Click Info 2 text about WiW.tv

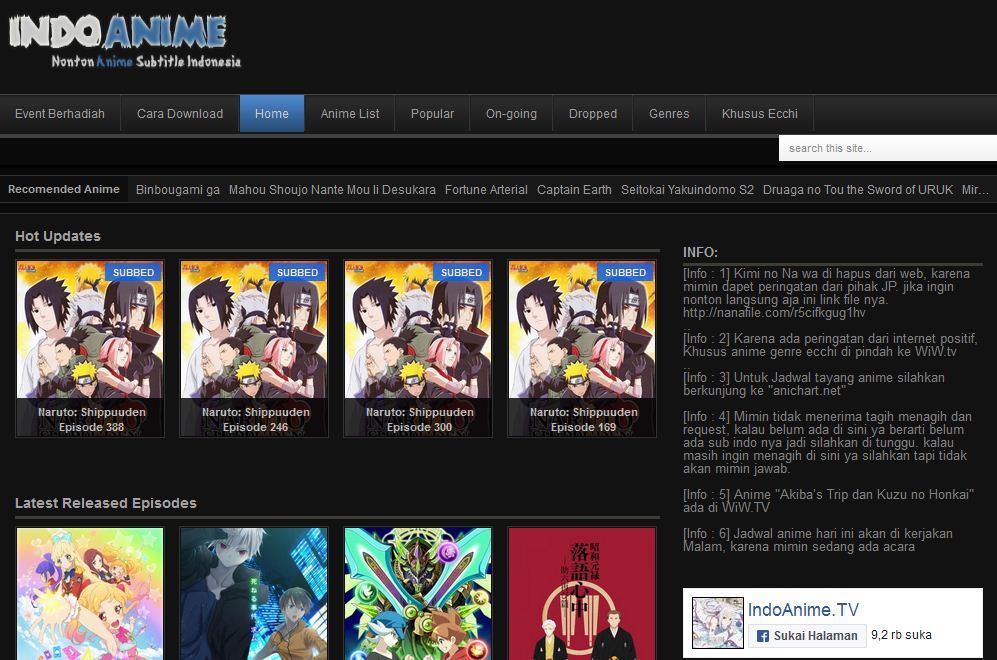(830, 345)
